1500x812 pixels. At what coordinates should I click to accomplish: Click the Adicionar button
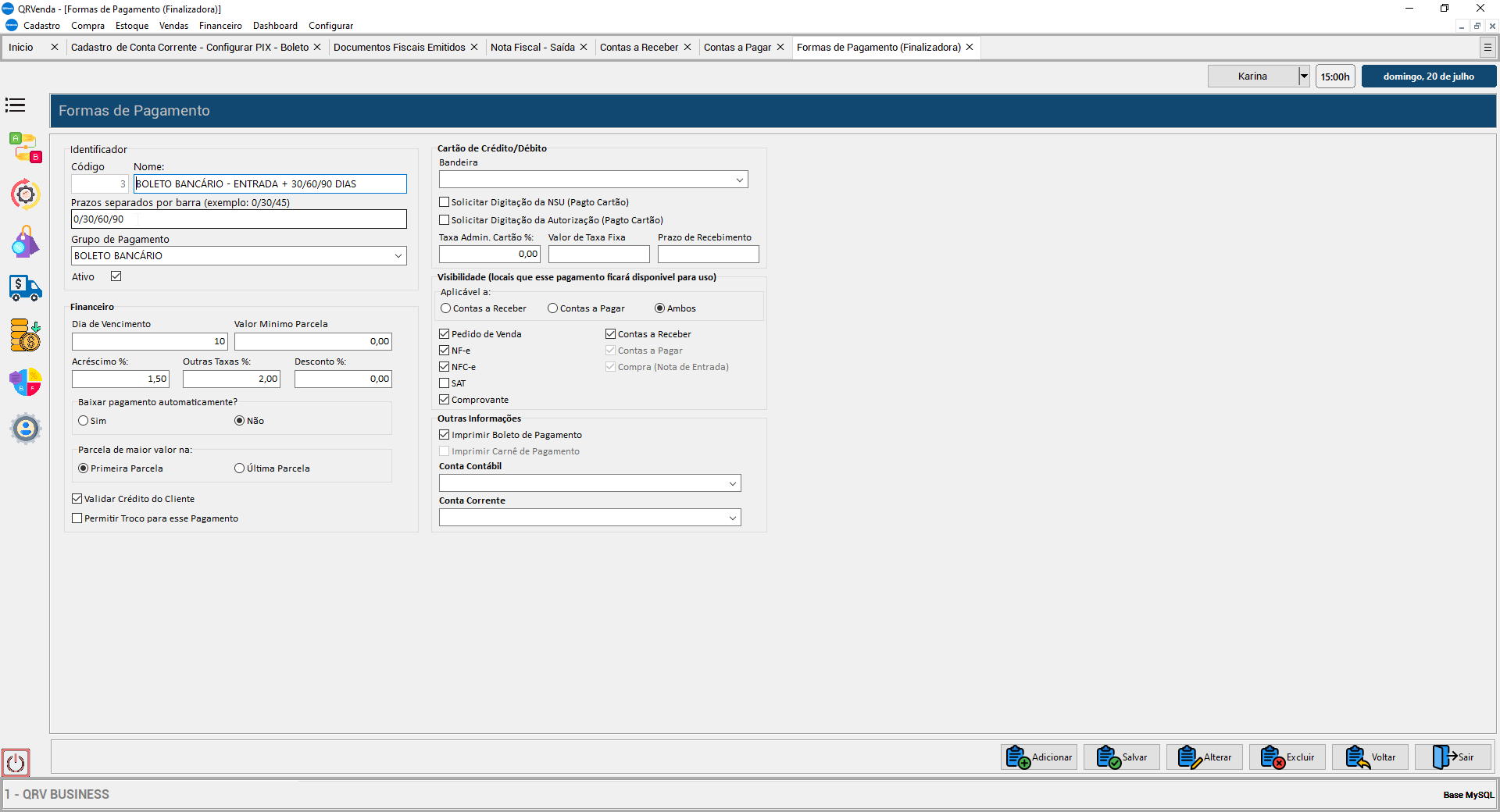pos(1039,757)
